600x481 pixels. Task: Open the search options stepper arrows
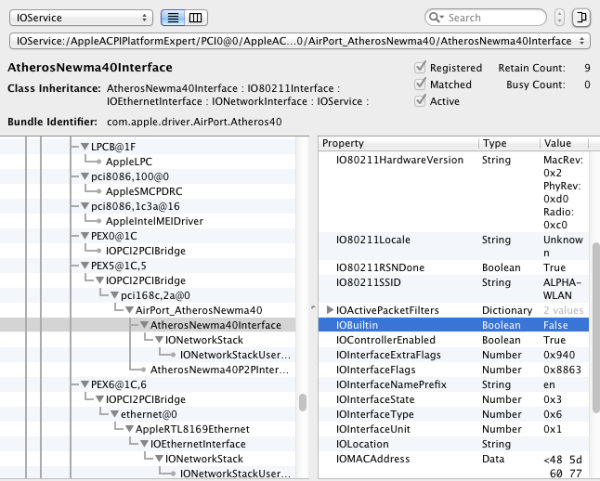click(x=559, y=18)
